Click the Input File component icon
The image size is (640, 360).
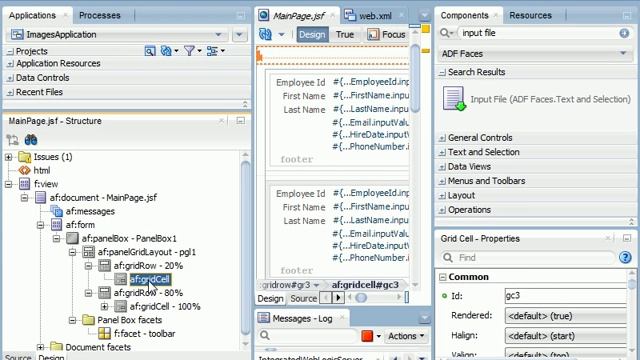click(x=454, y=98)
